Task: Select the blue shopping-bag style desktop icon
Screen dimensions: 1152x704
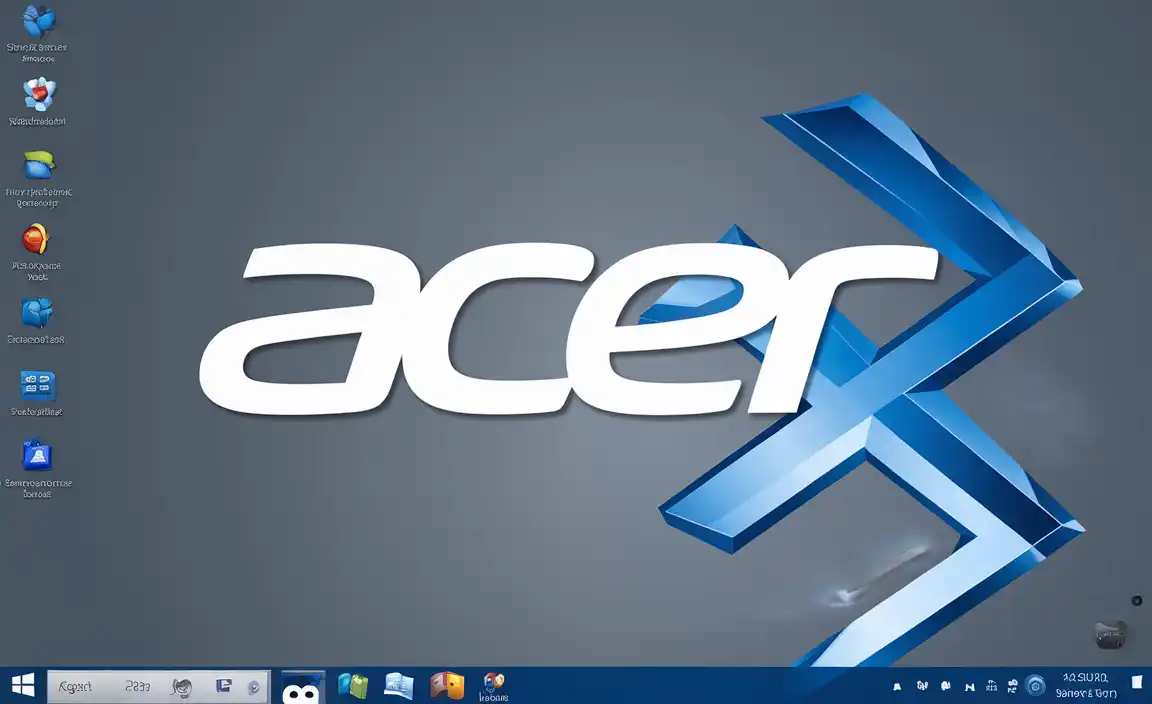Action: pos(37,456)
